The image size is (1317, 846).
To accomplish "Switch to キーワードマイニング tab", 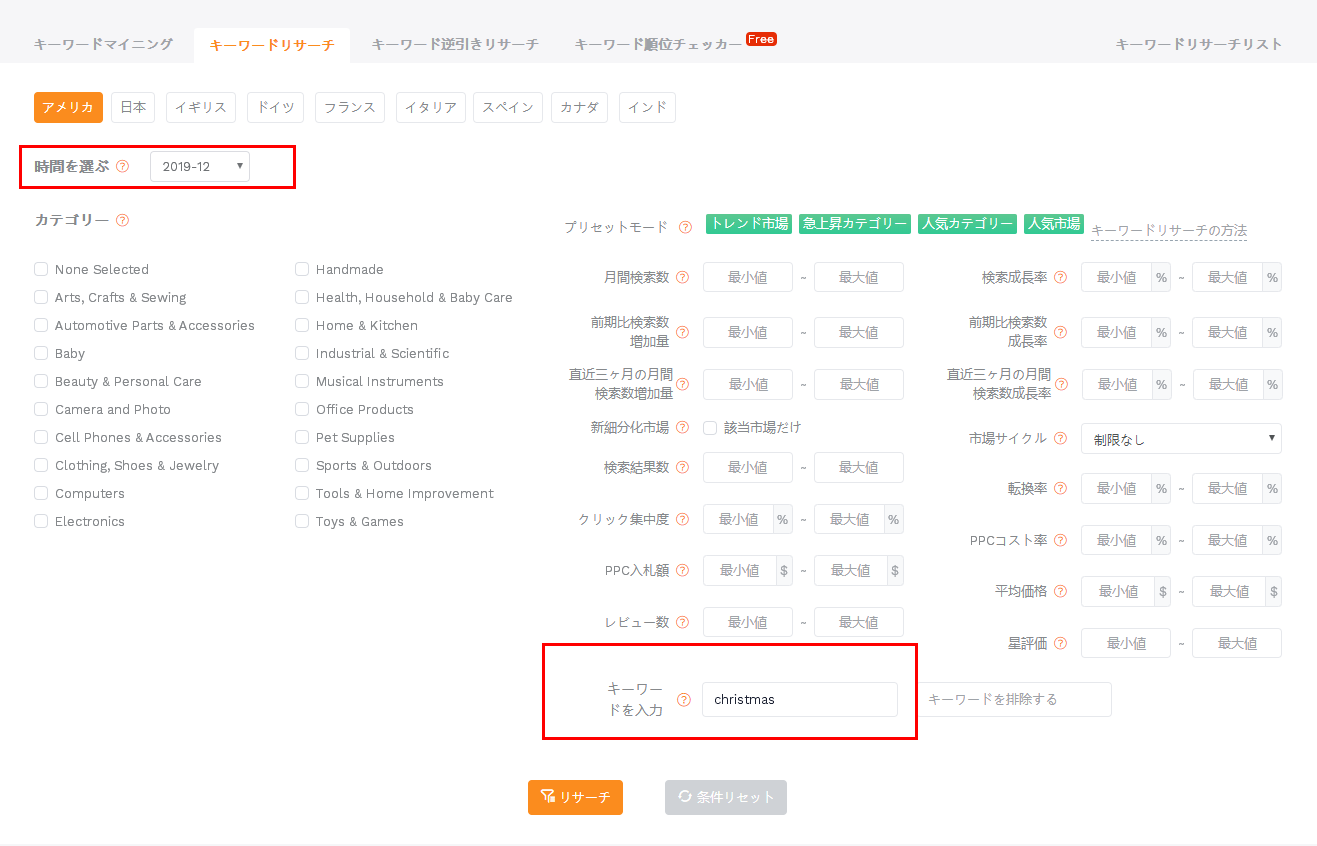I will click(103, 44).
